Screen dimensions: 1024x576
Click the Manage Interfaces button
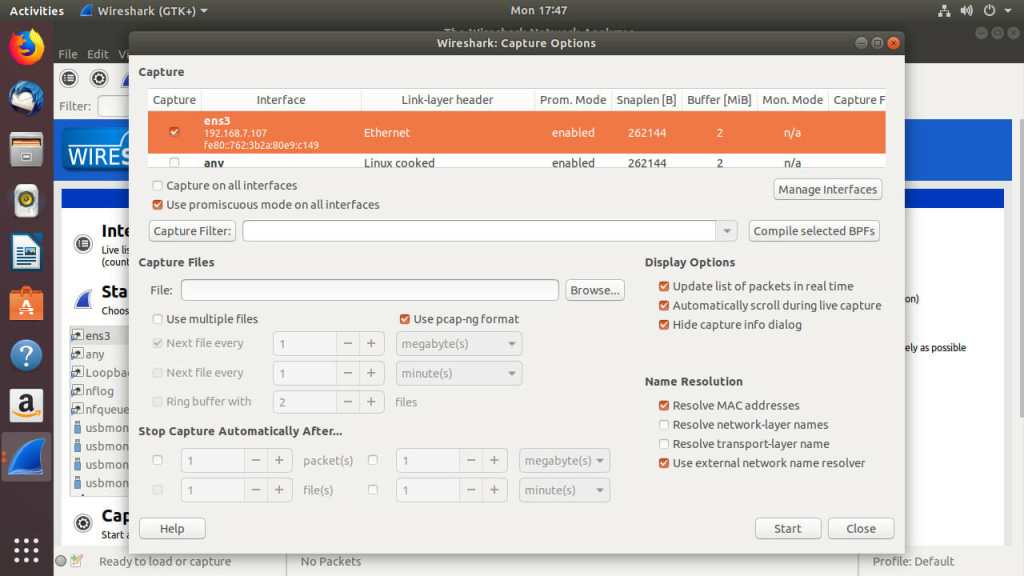[x=827, y=189]
